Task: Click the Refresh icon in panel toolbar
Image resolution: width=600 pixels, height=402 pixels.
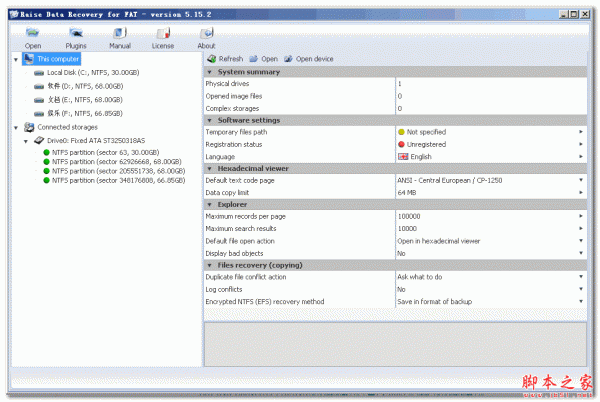Action: 212,59
